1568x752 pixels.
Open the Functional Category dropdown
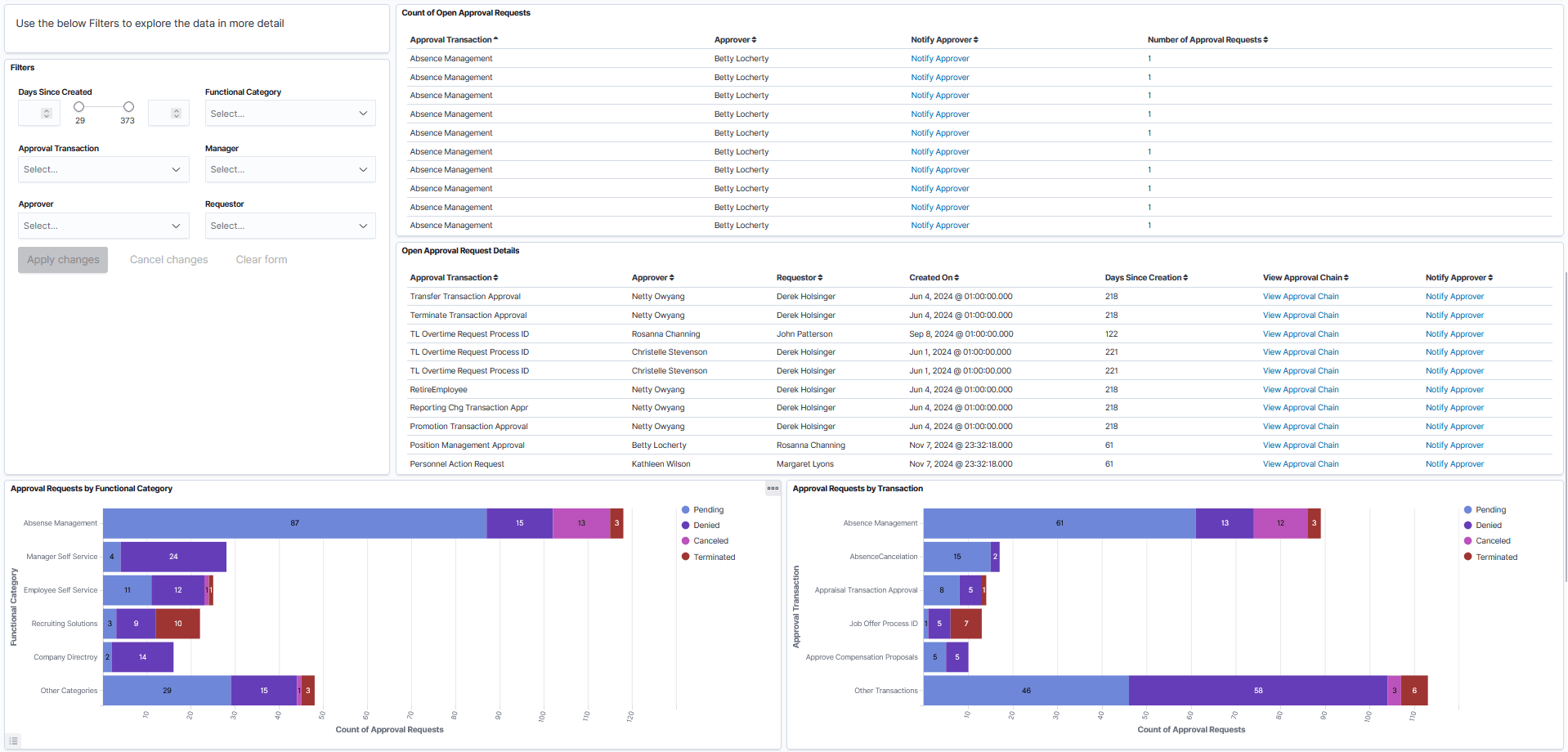click(290, 113)
